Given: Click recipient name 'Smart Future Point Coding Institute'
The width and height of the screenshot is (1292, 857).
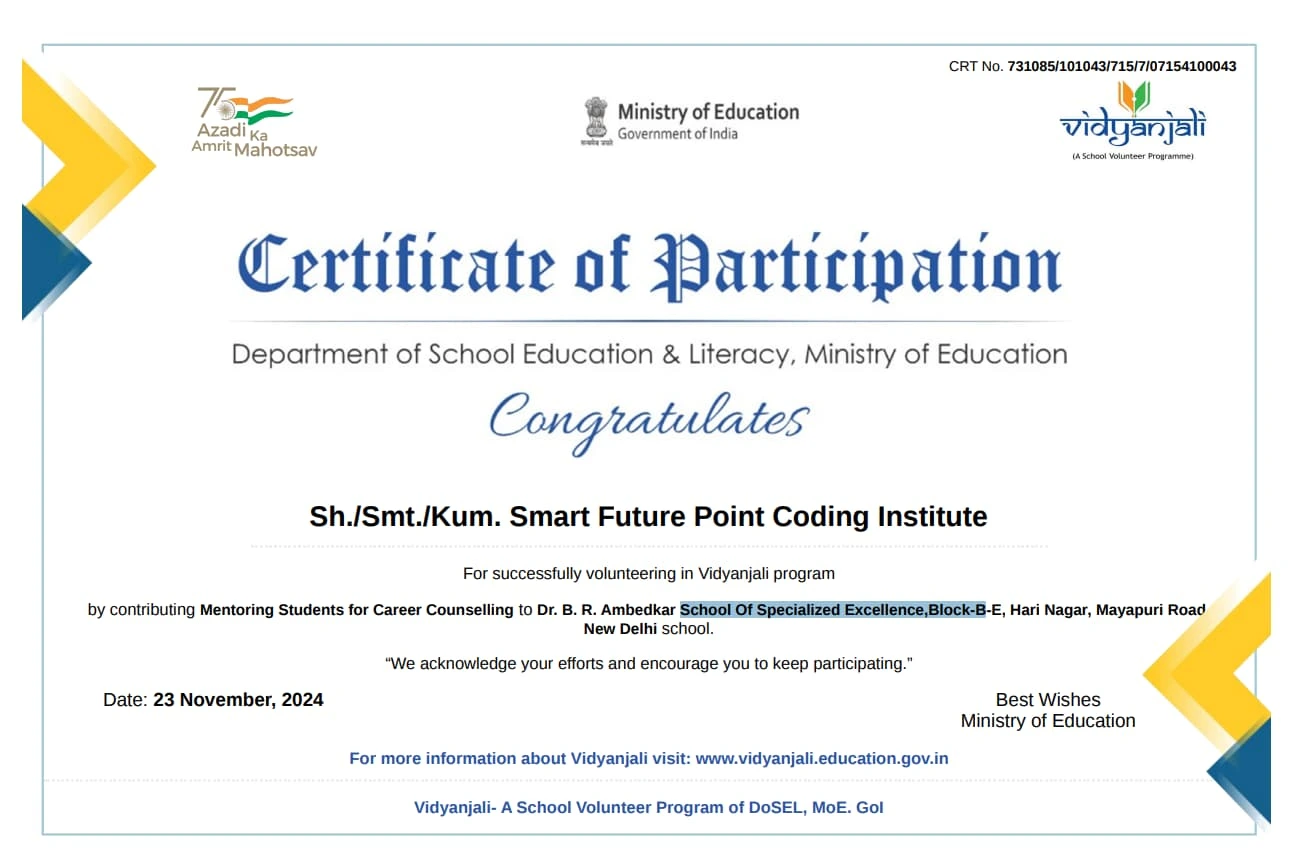Looking at the screenshot, I should point(748,517).
